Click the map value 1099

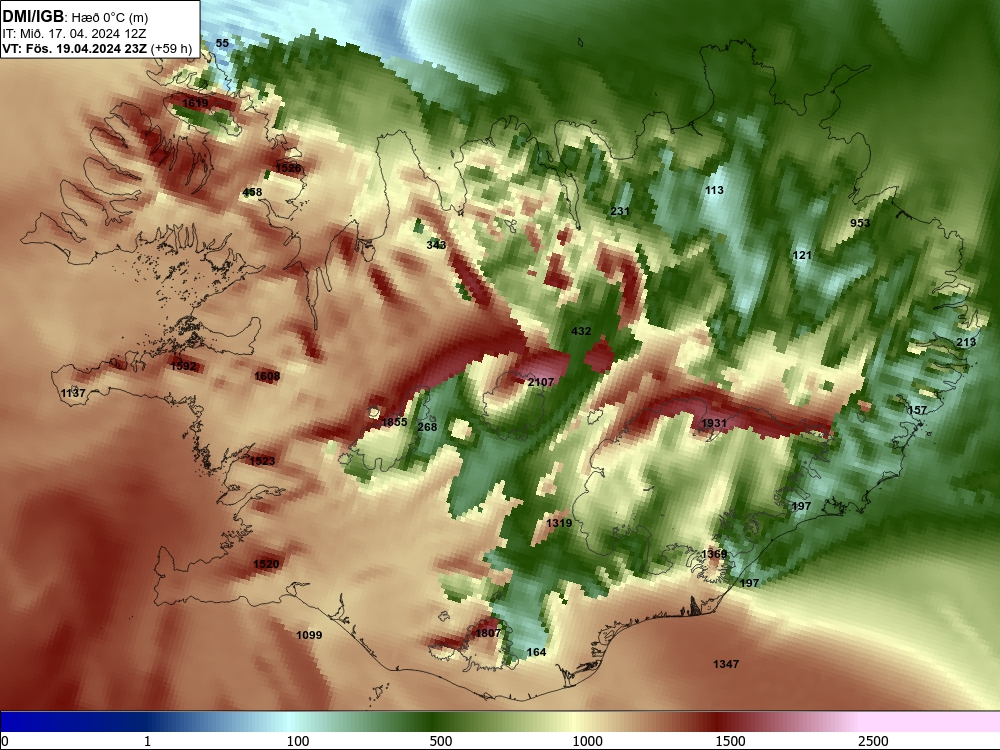(309, 635)
